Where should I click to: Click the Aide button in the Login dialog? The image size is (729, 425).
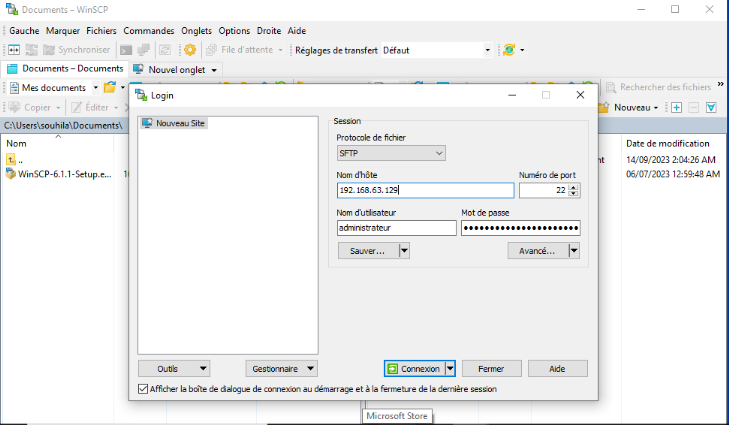(x=557, y=369)
